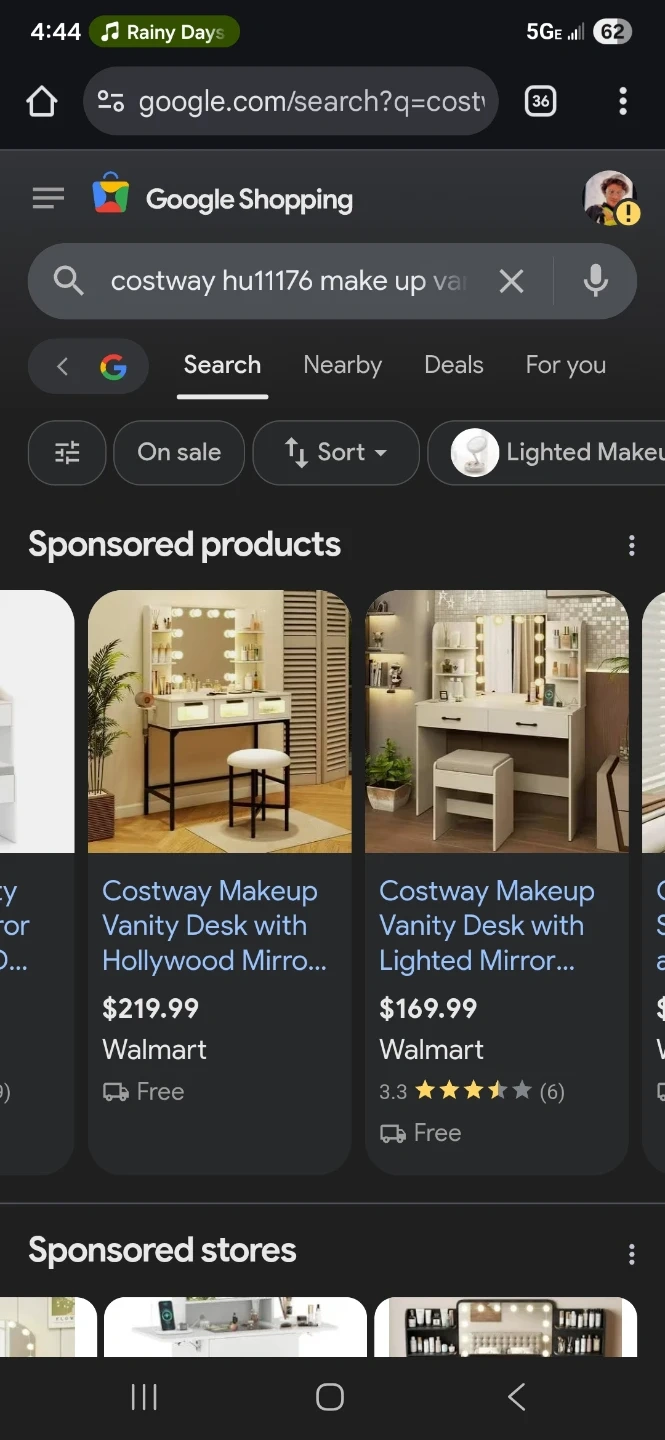Open the Google Shopping hamburger menu
The height and width of the screenshot is (1440, 665).
[48, 199]
